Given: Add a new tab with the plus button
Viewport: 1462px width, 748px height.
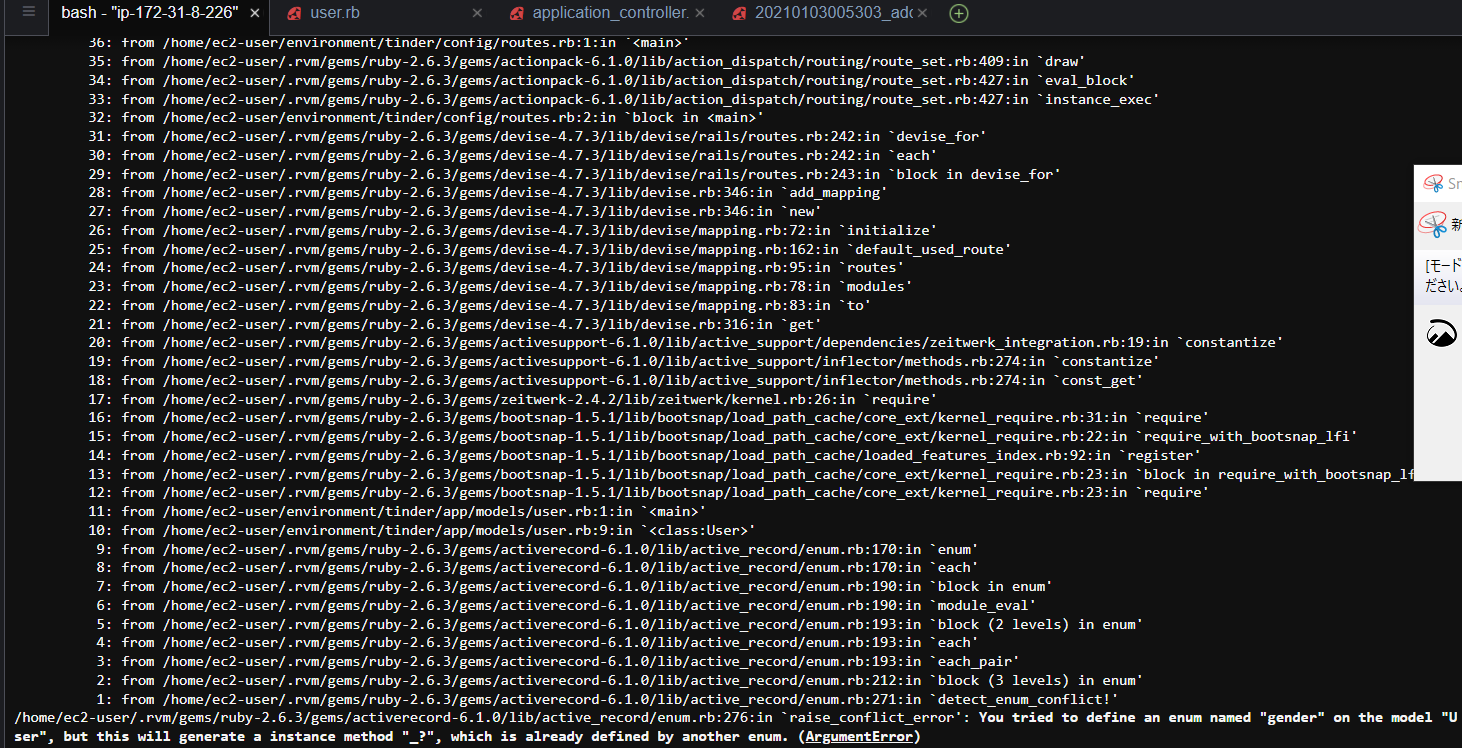Looking at the screenshot, I should (x=959, y=13).
